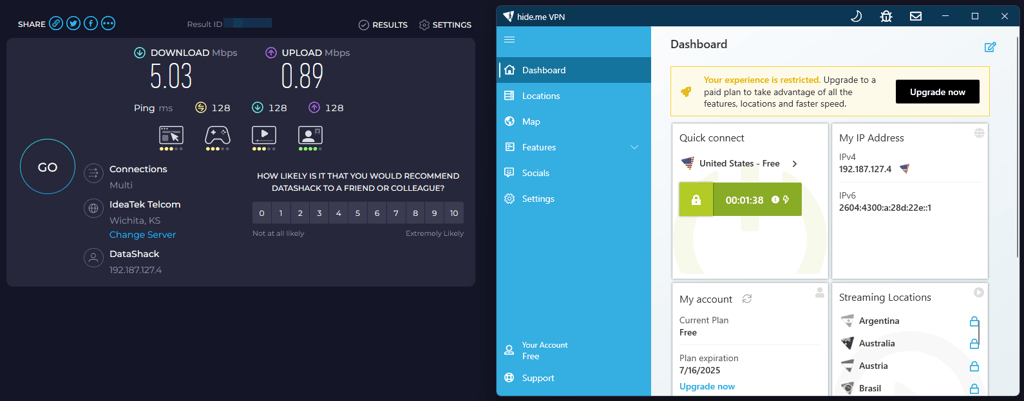Click the video chat rating icon
1024x401 pixels.
click(310, 138)
